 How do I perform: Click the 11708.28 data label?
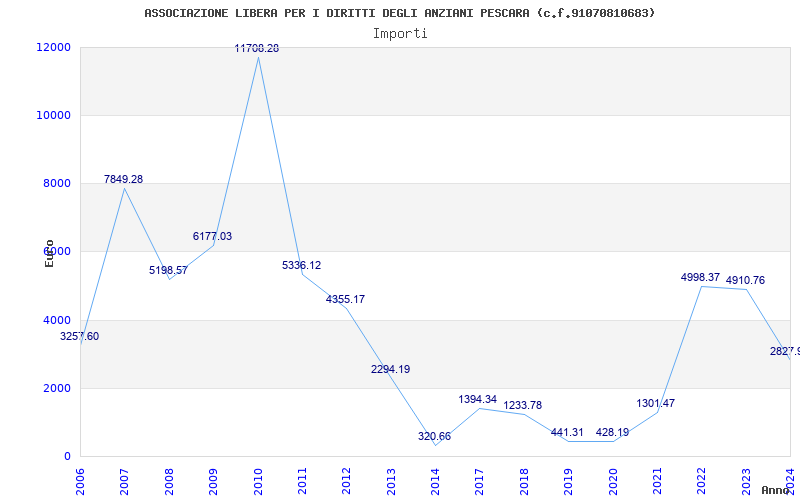[257, 48]
